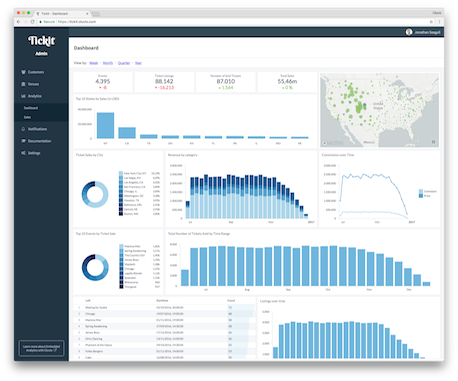Click 'Dirty Dancing' table row
Screen dimensions: 458x381
pyautogui.click(x=164, y=339)
